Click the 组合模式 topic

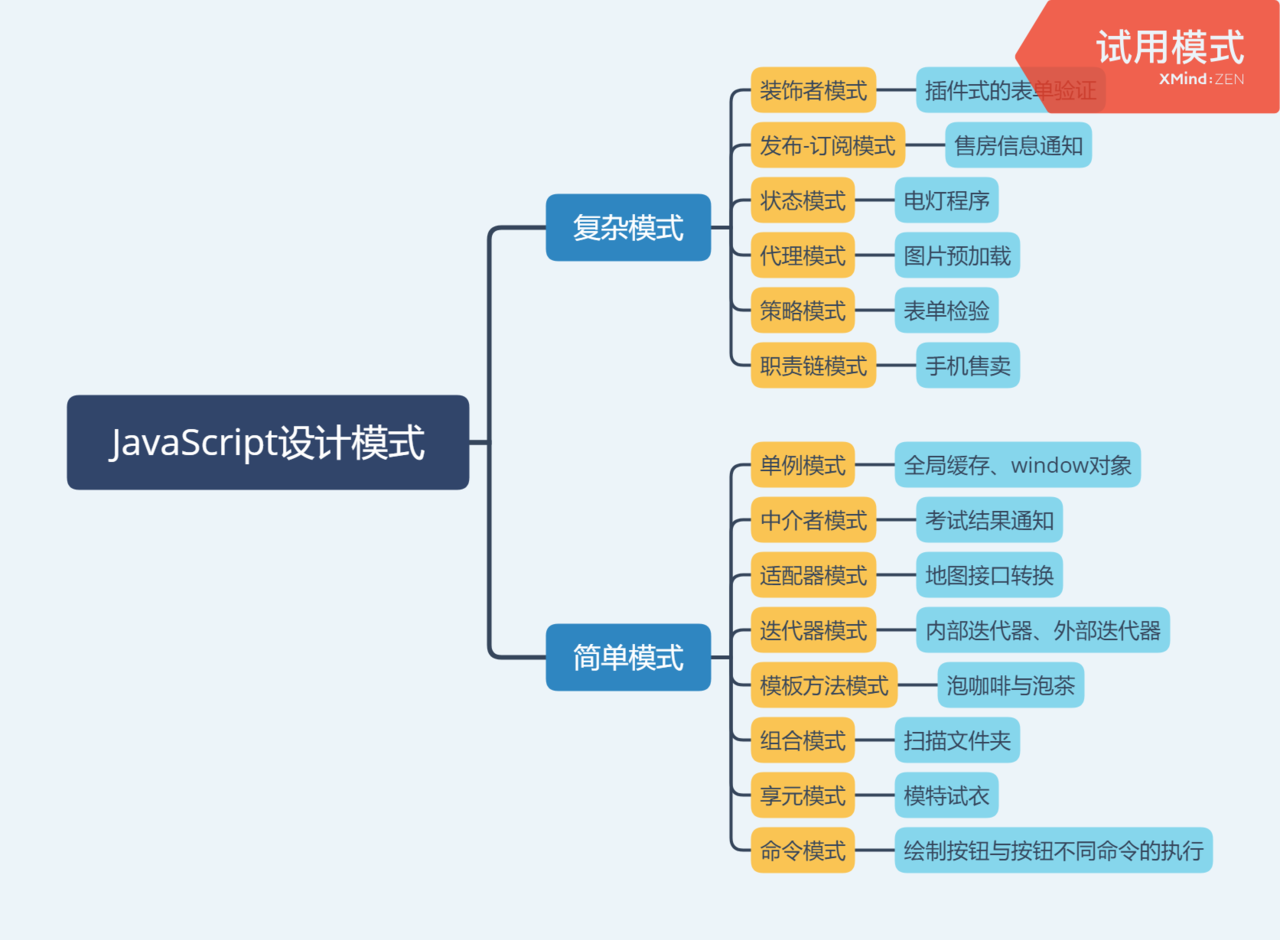click(801, 740)
